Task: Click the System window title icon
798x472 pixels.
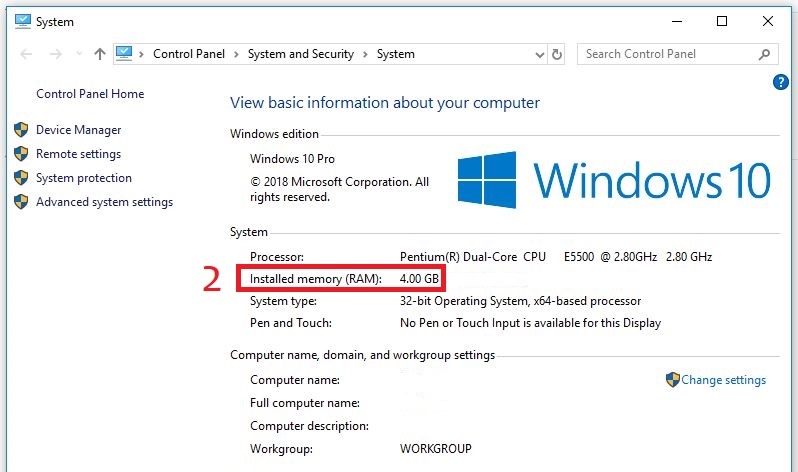Action: coord(22,21)
